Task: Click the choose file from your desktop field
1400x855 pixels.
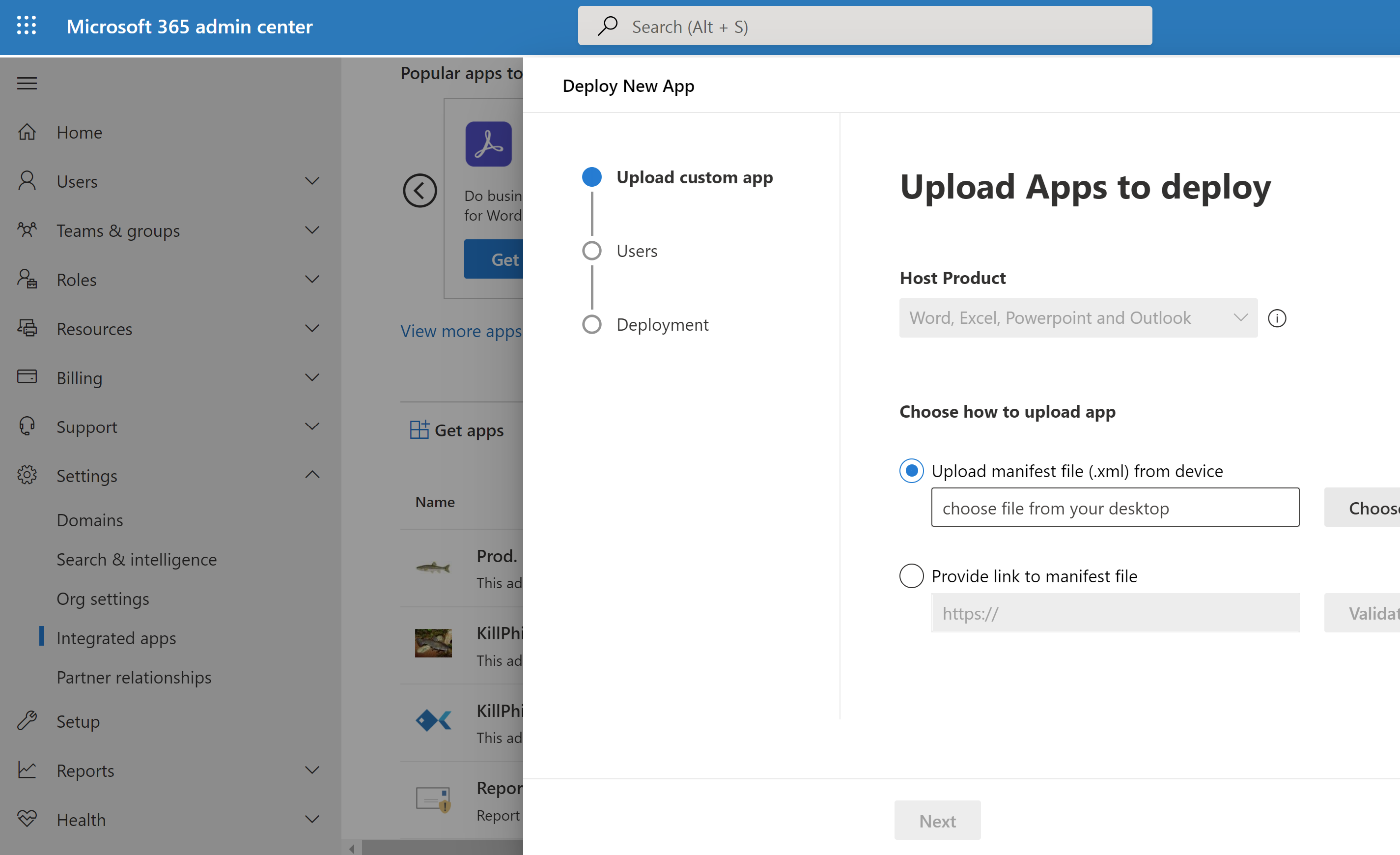Action: (1114, 508)
